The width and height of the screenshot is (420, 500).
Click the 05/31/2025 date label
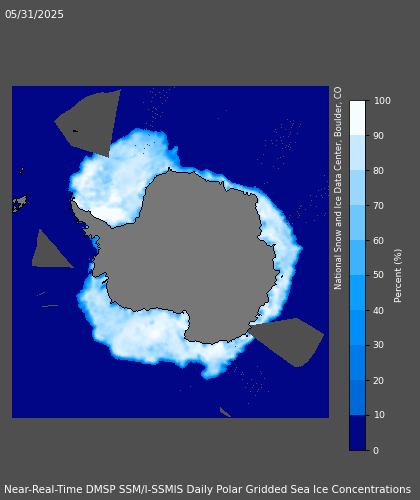pos(34,14)
